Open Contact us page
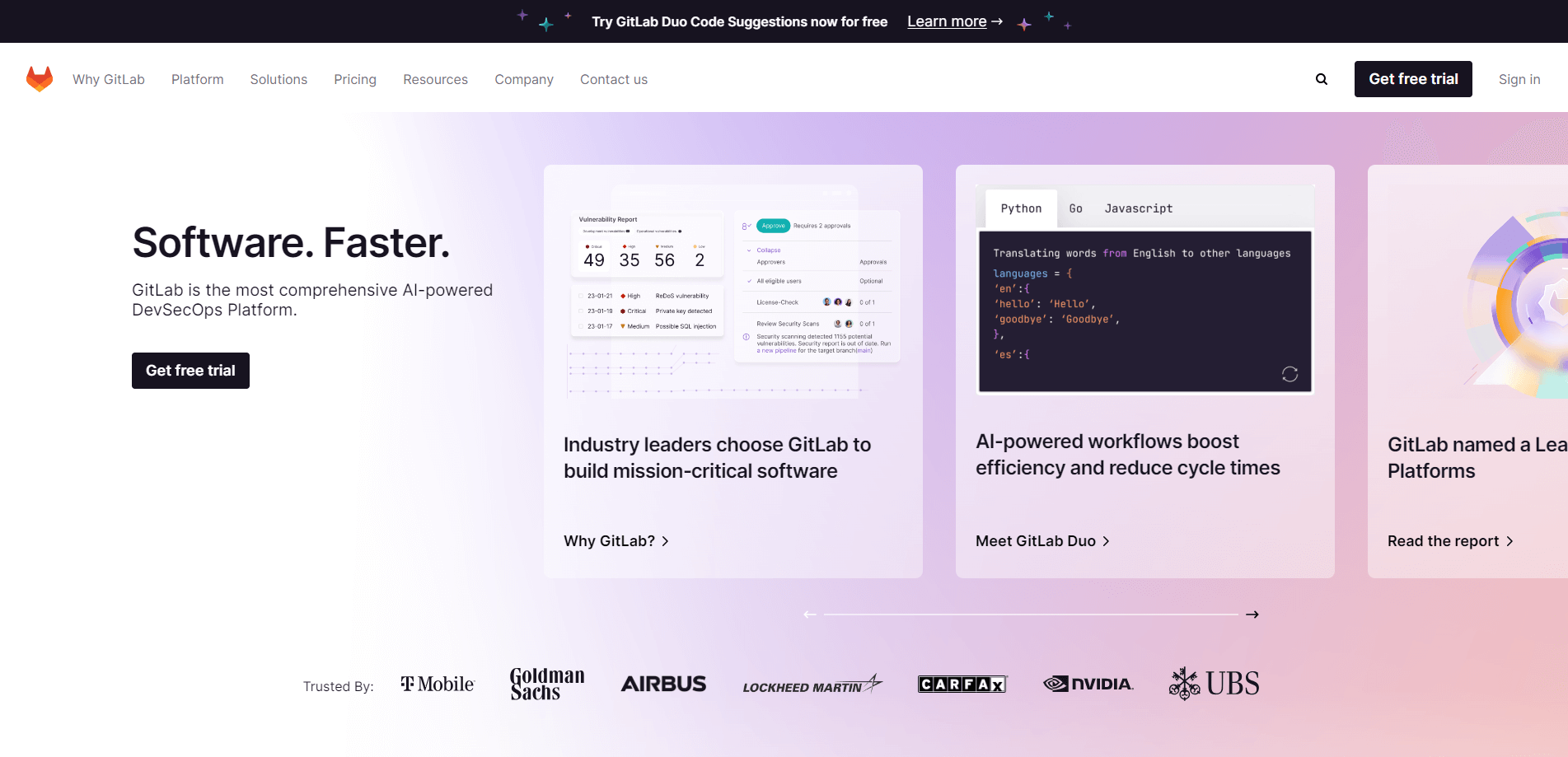Viewport: 1568px width, 757px height. [x=614, y=79]
